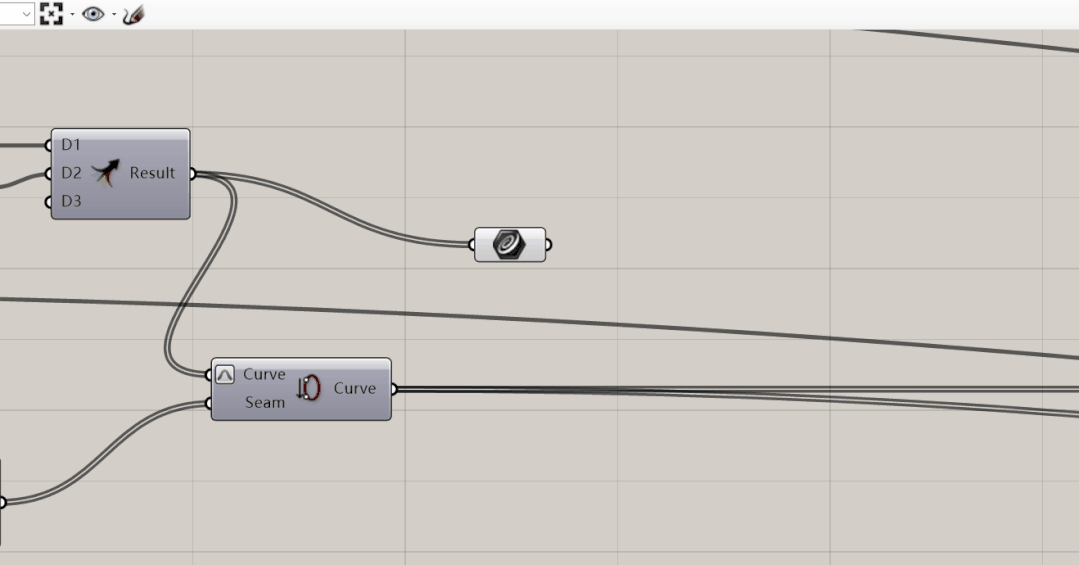1079x565 pixels.
Task: Click the Curve output grip of Seam
Action: click(394, 390)
